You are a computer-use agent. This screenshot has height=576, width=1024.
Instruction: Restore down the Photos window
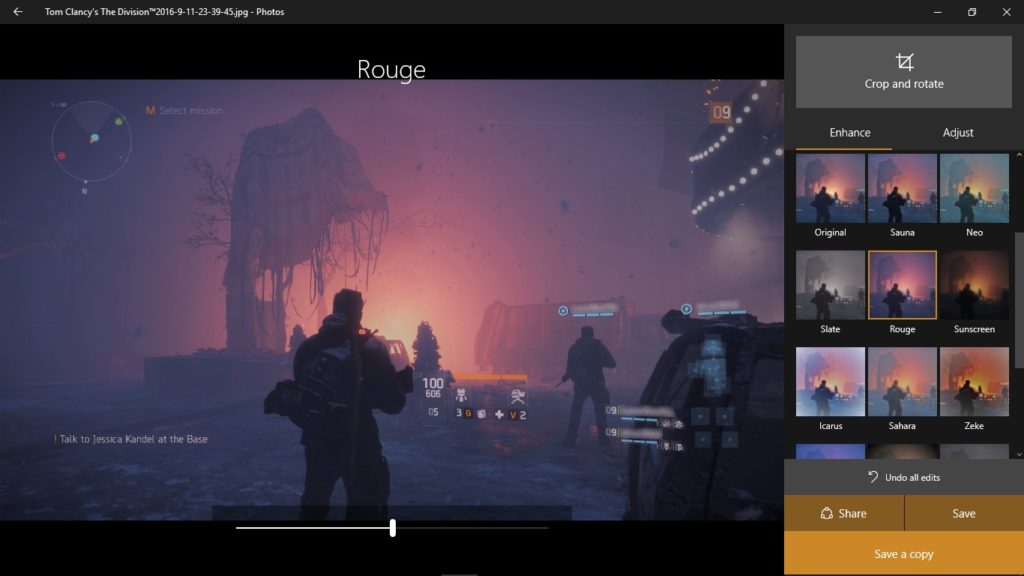(971, 12)
